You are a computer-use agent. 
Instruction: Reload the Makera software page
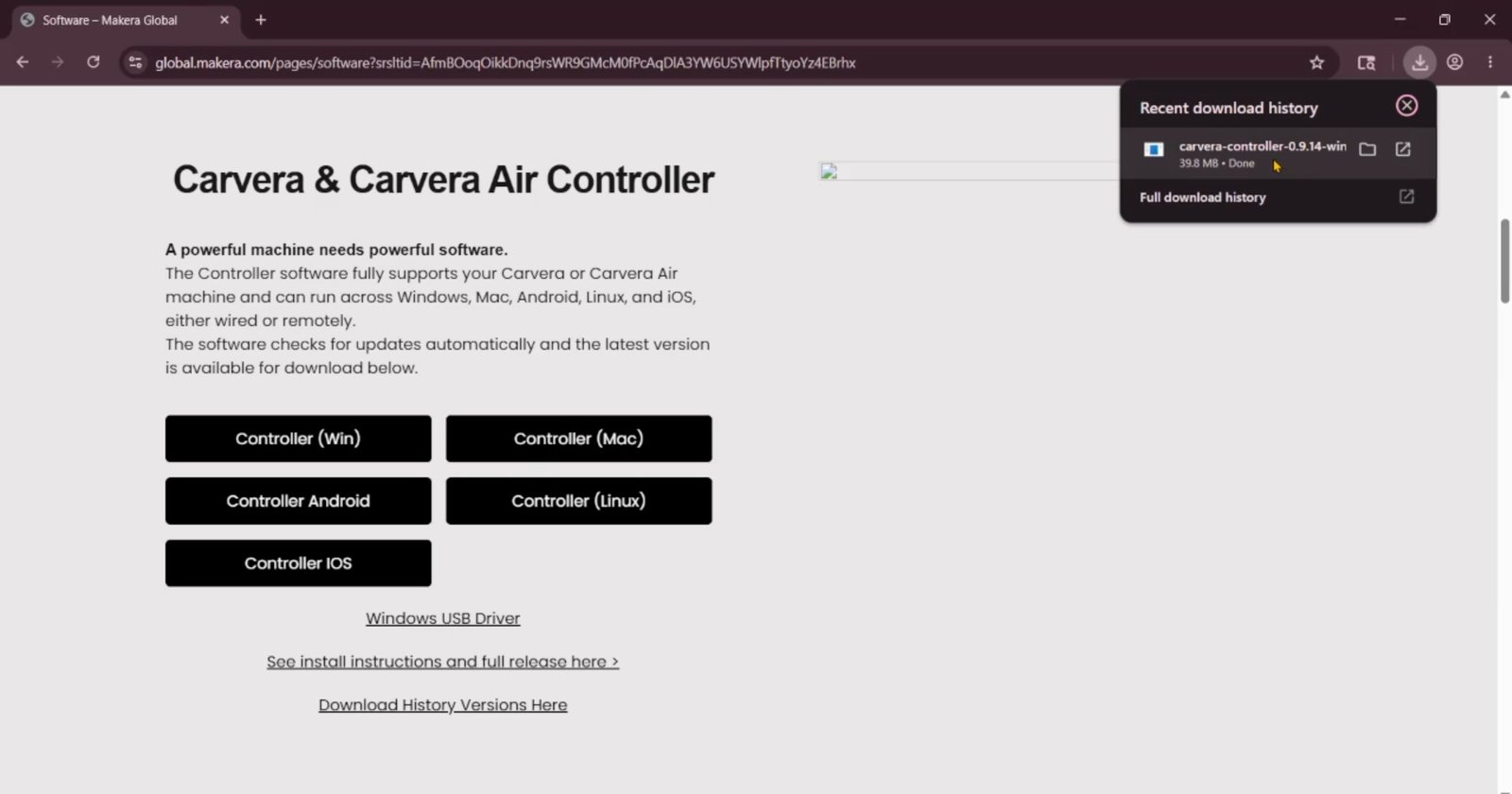93,62
